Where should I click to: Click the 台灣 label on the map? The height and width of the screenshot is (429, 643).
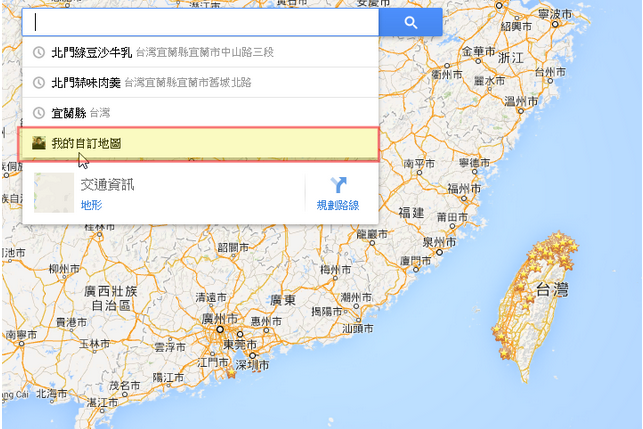pyautogui.click(x=553, y=291)
